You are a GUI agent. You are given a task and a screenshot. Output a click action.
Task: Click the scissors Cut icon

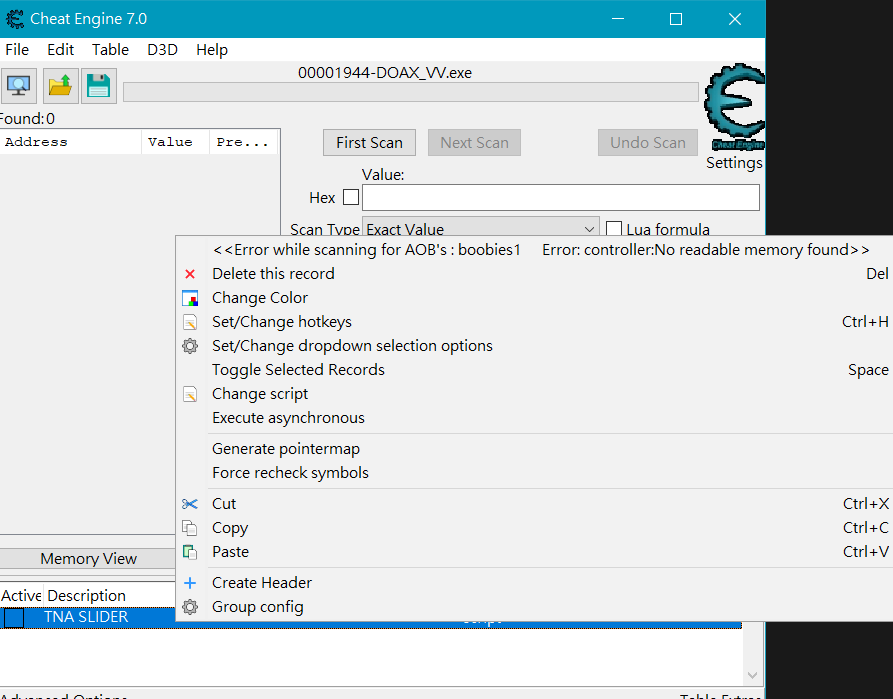pyautogui.click(x=190, y=504)
